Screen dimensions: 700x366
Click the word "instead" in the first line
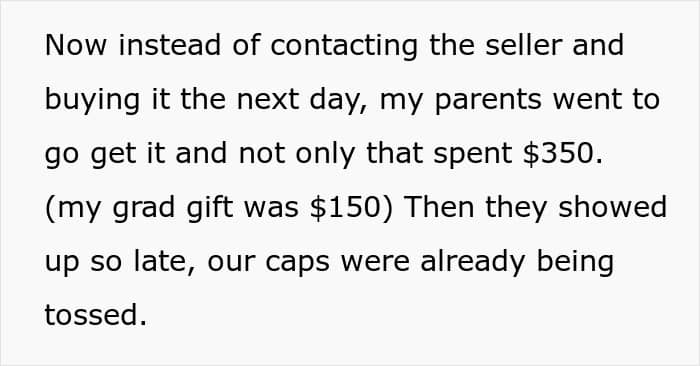pos(170,45)
